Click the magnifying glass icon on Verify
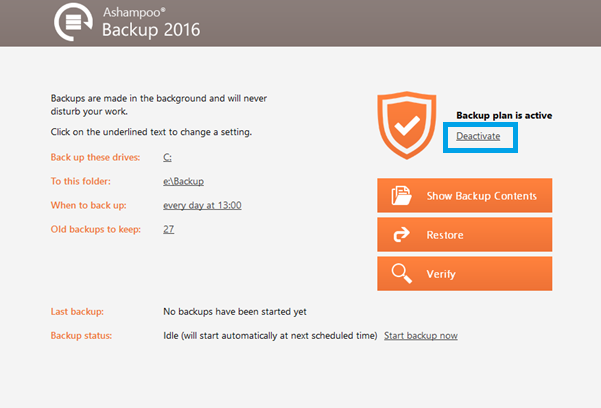 click(401, 273)
